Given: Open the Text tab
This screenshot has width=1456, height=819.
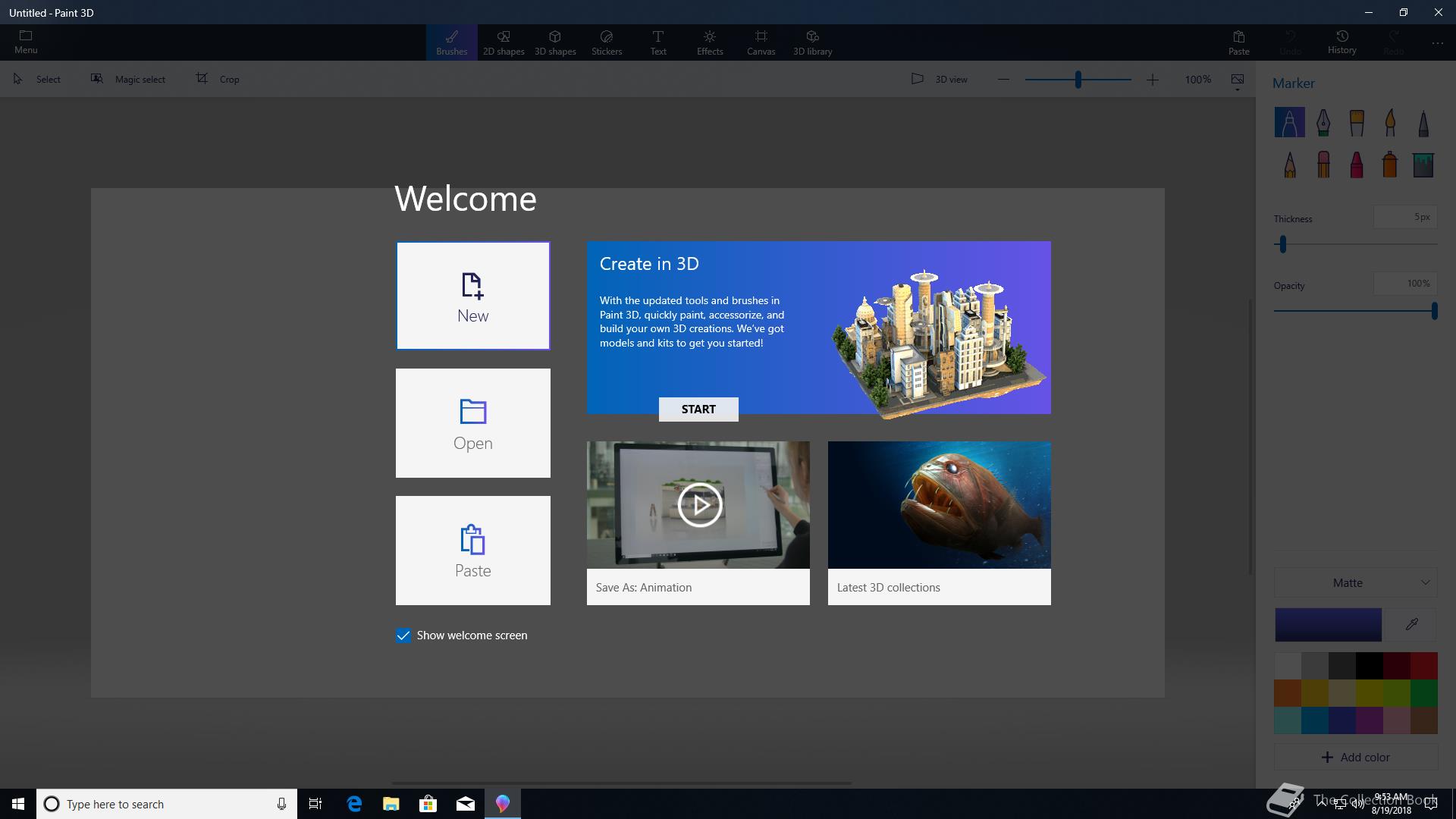Looking at the screenshot, I should tap(658, 42).
